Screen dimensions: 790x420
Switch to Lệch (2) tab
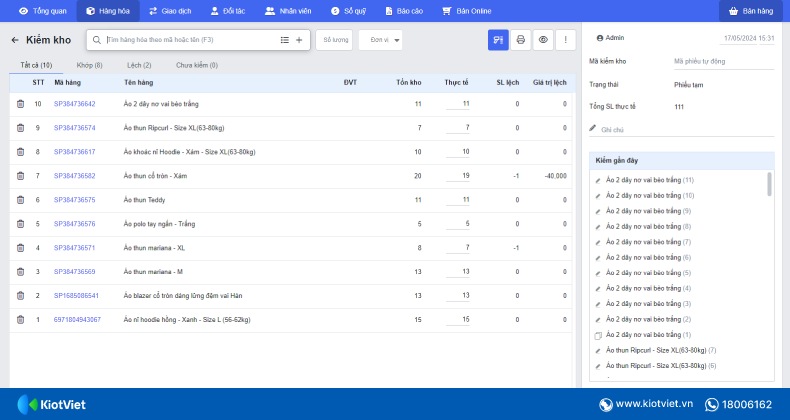click(x=139, y=65)
